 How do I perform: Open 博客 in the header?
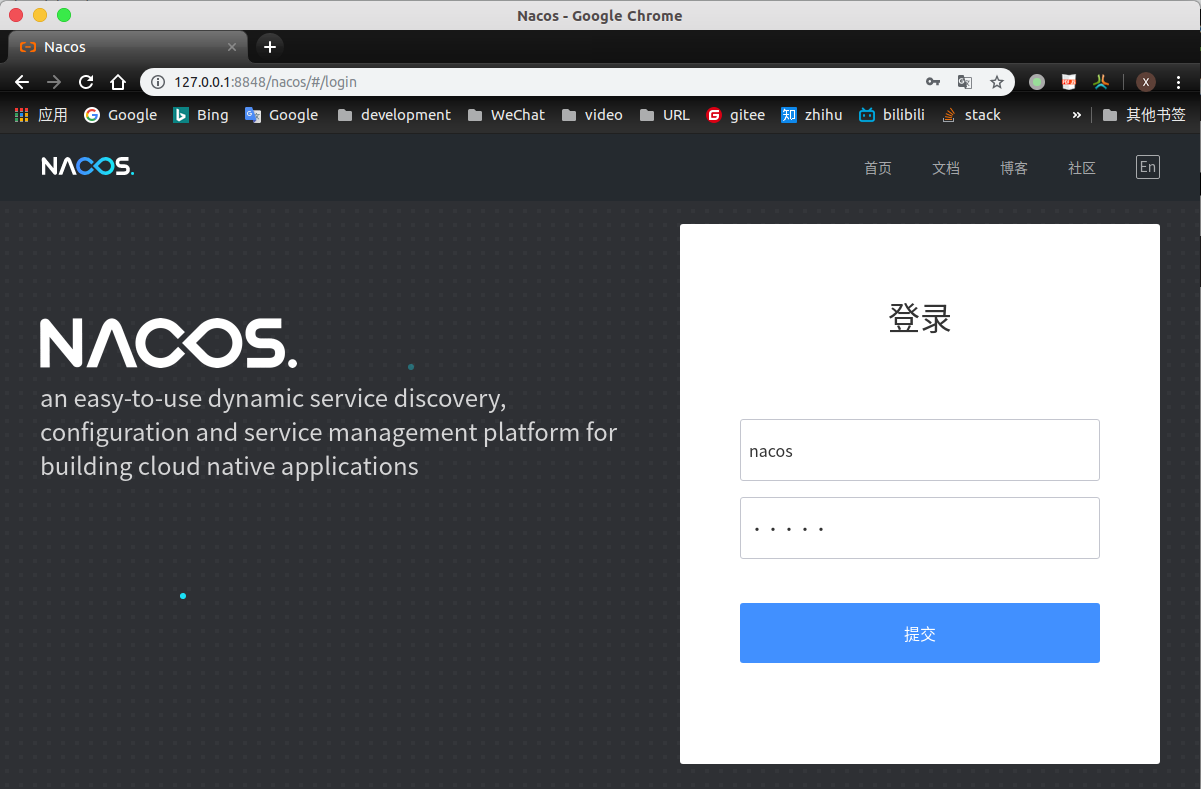coord(1014,168)
